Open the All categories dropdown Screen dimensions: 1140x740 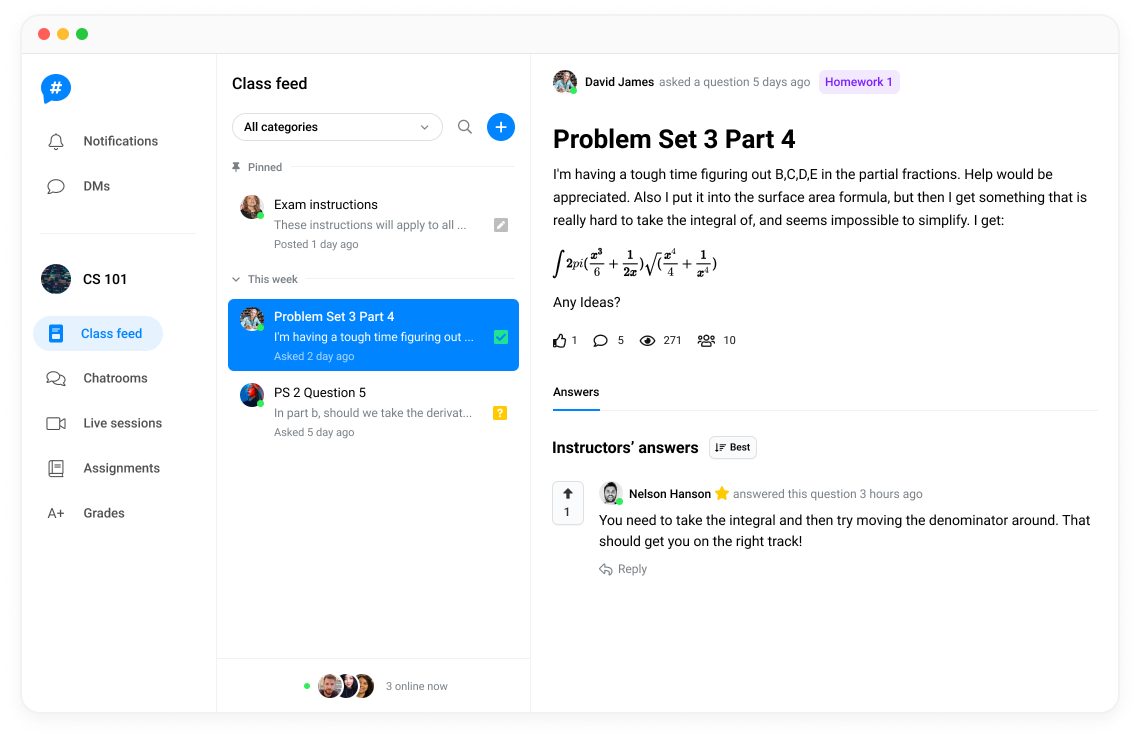click(x=337, y=127)
